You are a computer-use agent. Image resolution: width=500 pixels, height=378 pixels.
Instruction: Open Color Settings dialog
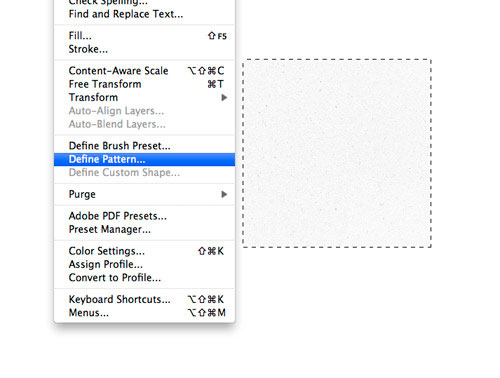pos(144,251)
